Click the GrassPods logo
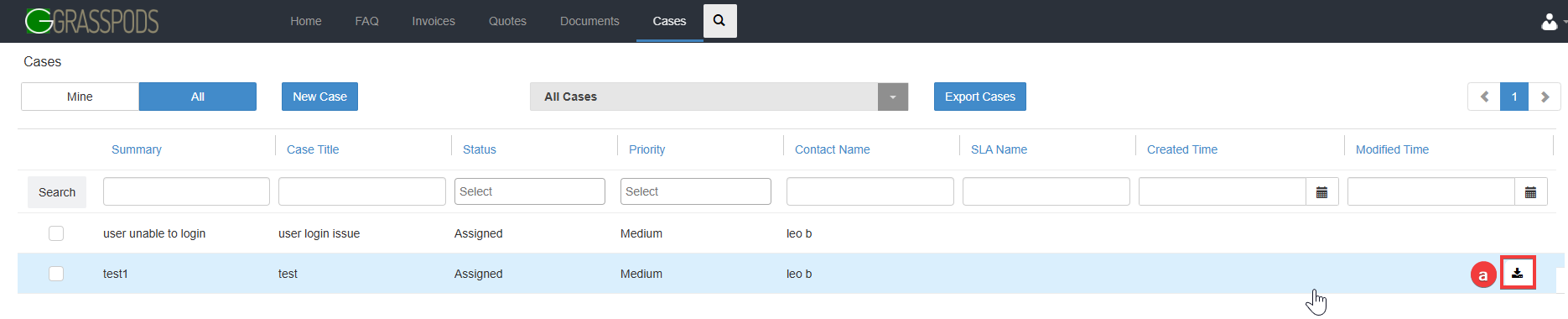Screen dimensions: 1568x319 point(91,21)
